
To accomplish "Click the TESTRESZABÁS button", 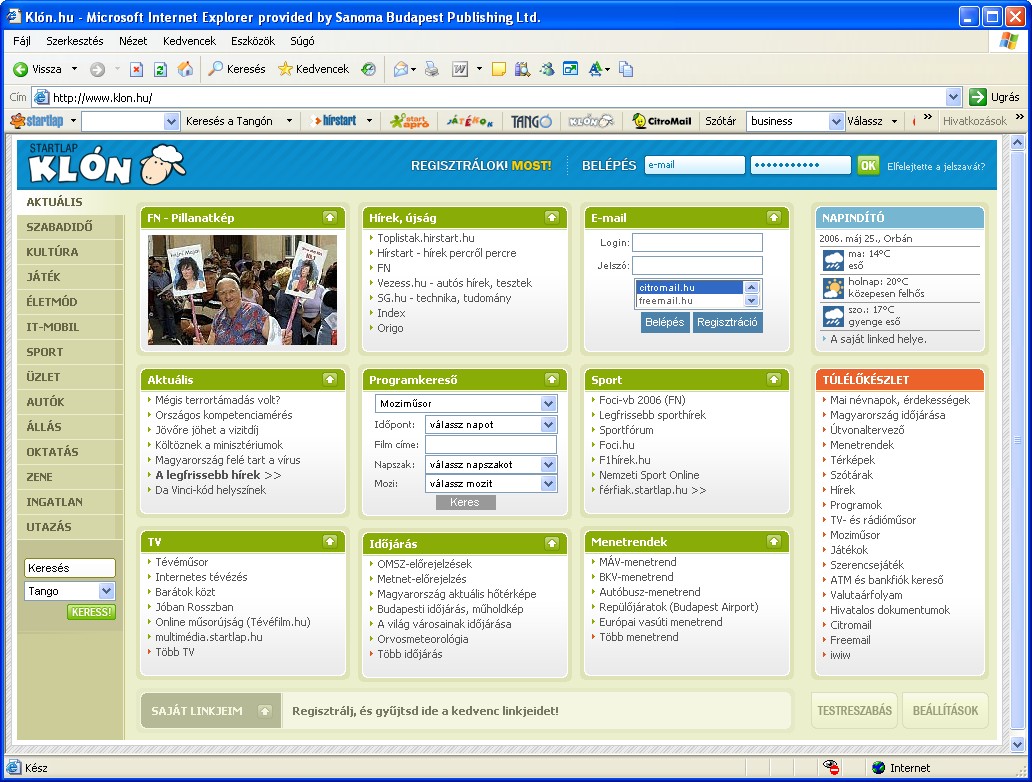I will pyautogui.click(x=854, y=711).
